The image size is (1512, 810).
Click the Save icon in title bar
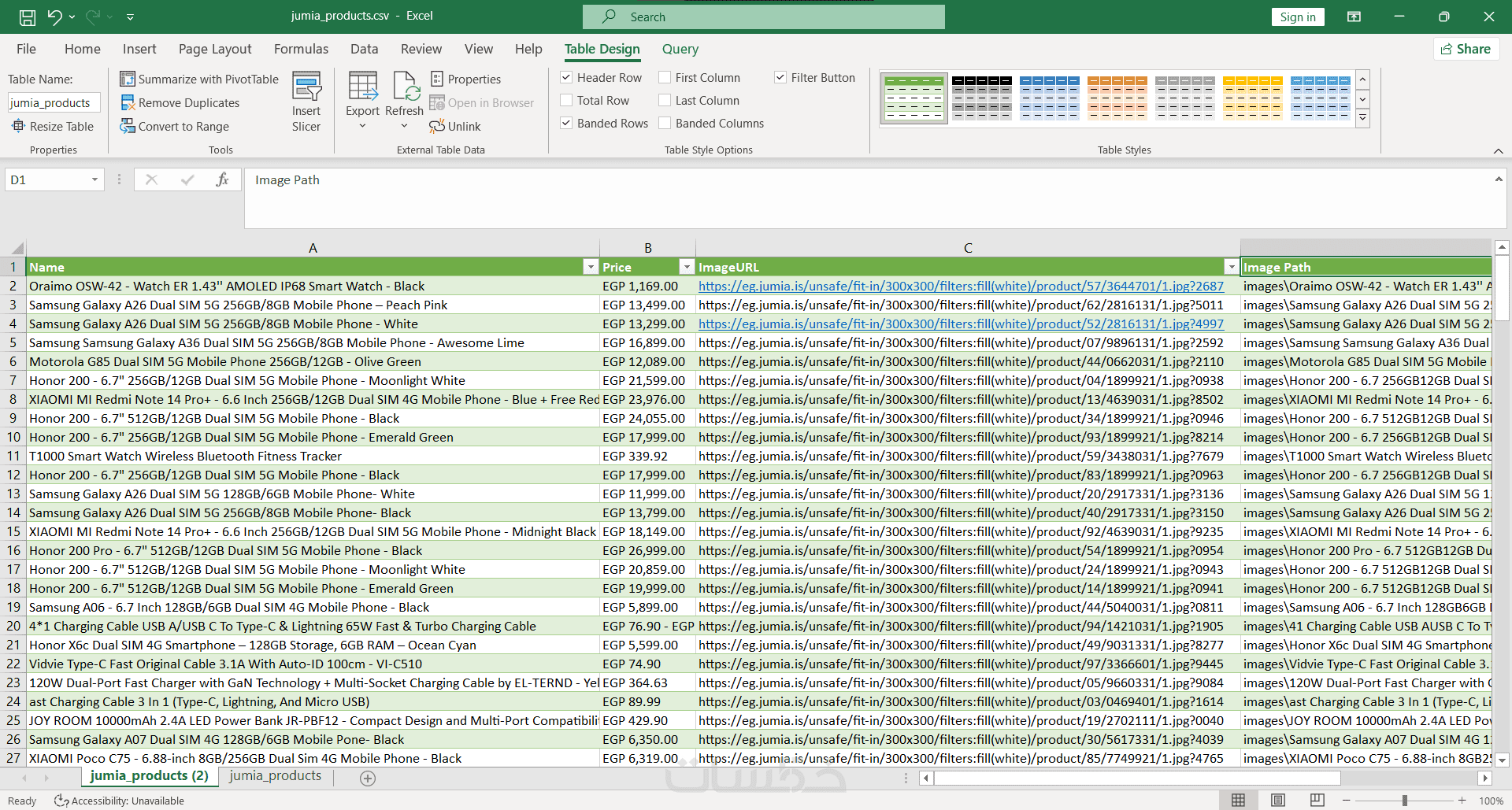[28, 17]
